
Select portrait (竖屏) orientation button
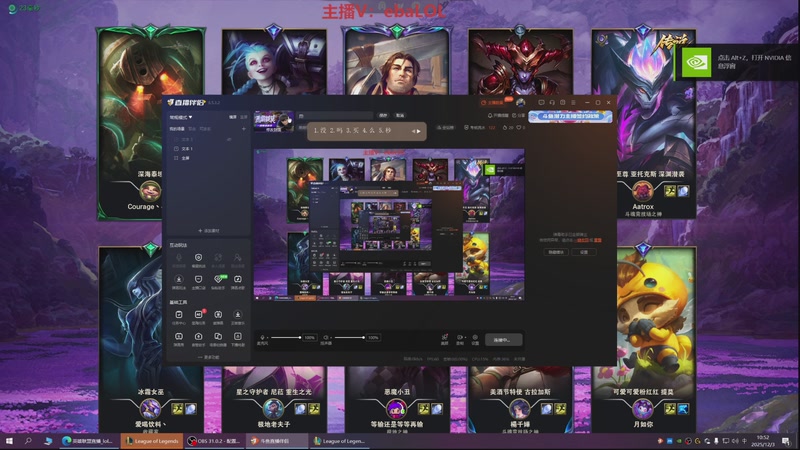click(x=243, y=117)
